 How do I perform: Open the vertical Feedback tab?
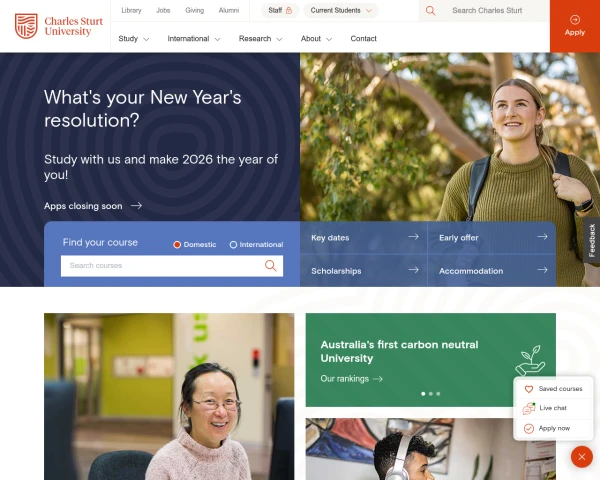592,240
